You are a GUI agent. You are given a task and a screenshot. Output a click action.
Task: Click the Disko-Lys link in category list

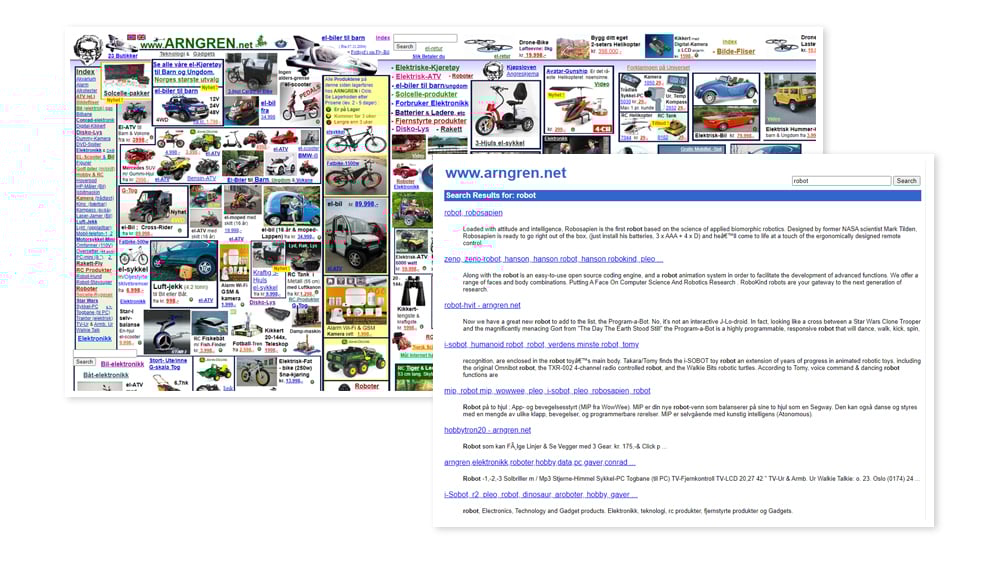412,129
